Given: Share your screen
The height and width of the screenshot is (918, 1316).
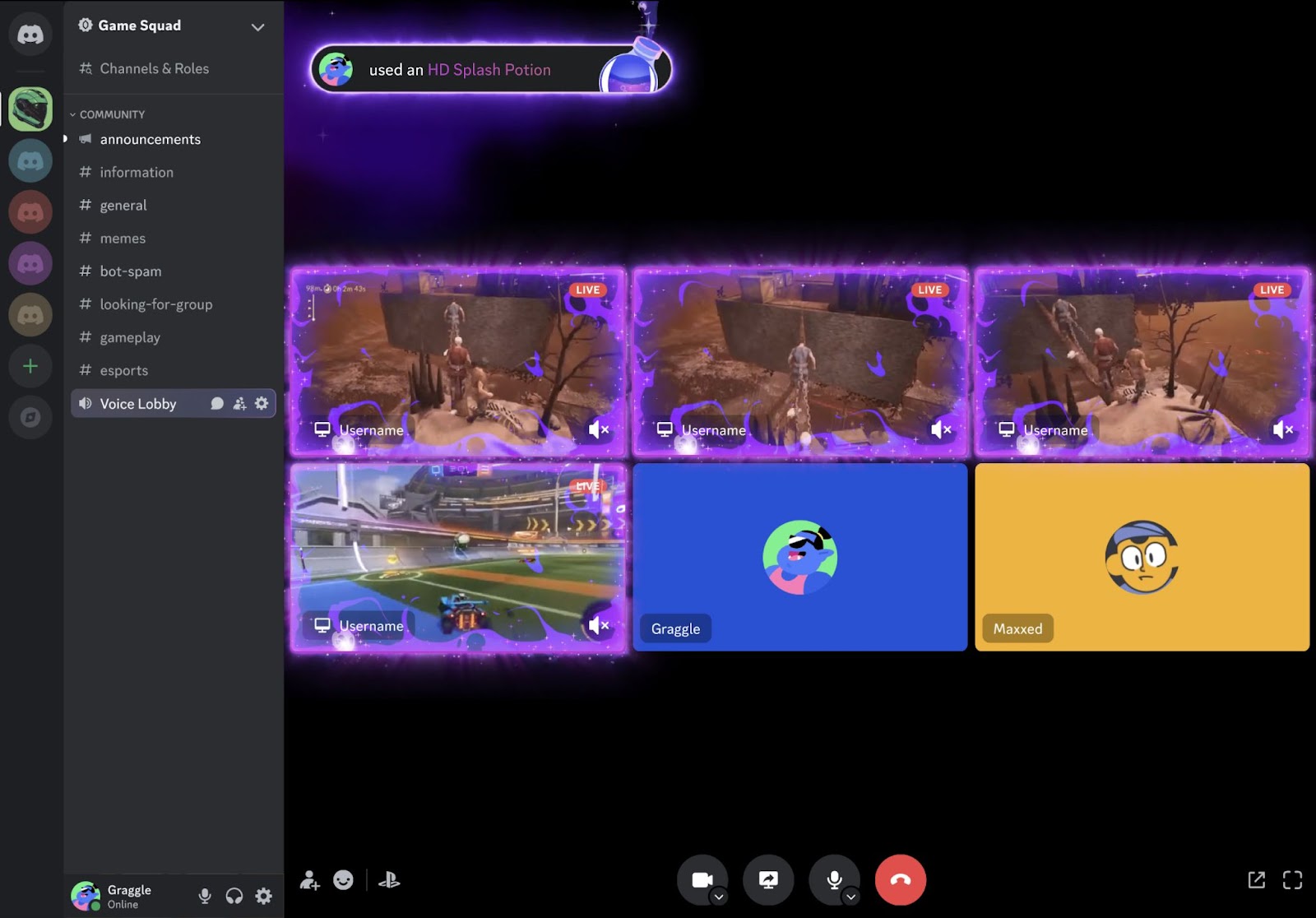Looking at the screenshot, I should point(768,880).
